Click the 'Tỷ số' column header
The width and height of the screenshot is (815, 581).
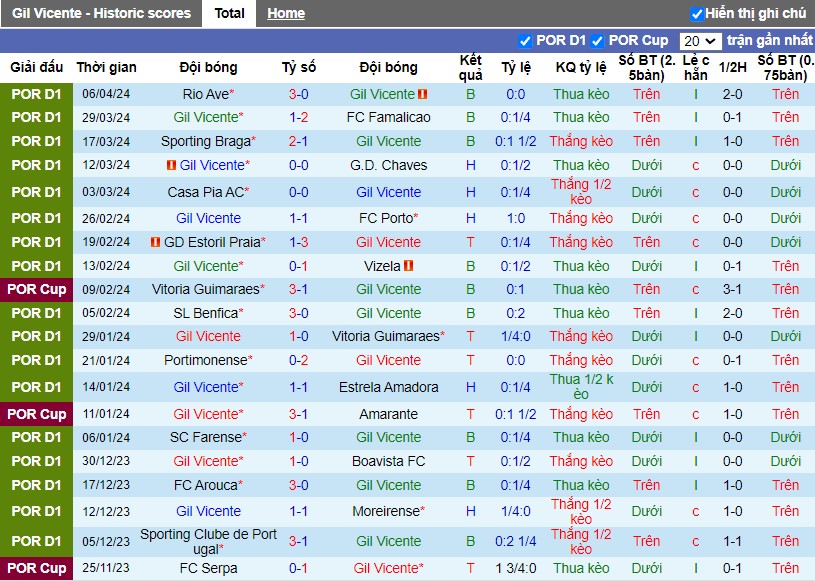[299, 68]
